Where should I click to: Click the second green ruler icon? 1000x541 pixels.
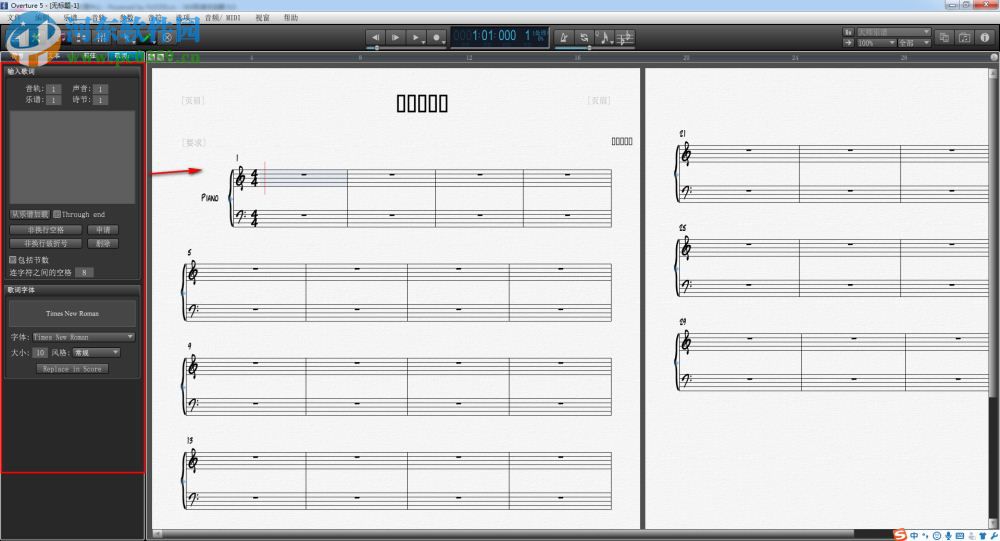point(160,57)
